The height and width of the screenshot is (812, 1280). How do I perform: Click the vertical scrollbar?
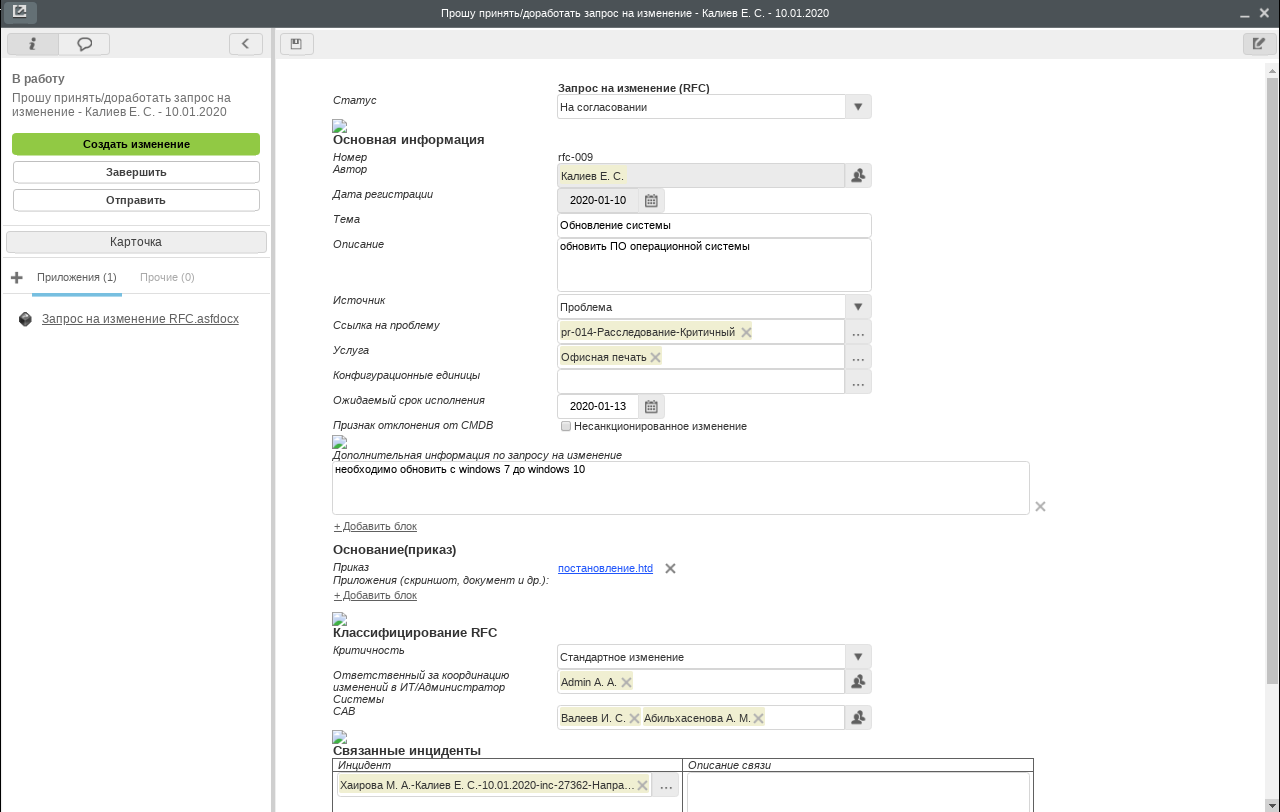[1272, 380]
